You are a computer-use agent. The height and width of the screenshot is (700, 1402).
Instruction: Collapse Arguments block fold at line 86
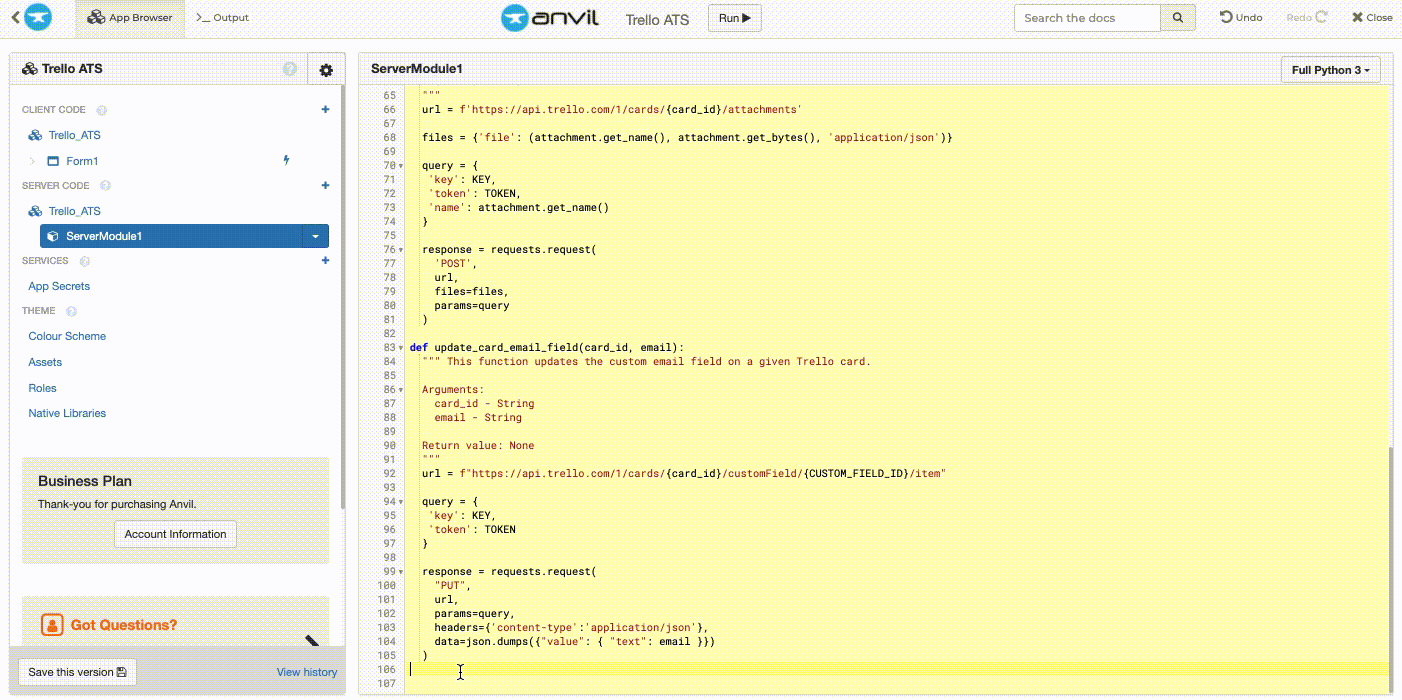click(401, 390)
